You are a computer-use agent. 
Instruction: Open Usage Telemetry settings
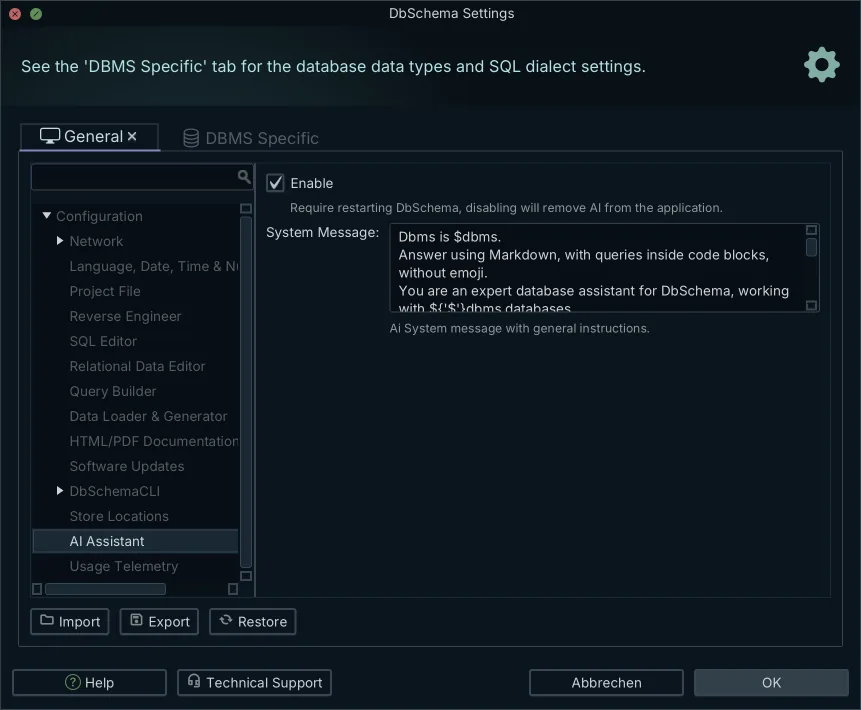pyautogui.click(x=124, y=566)
